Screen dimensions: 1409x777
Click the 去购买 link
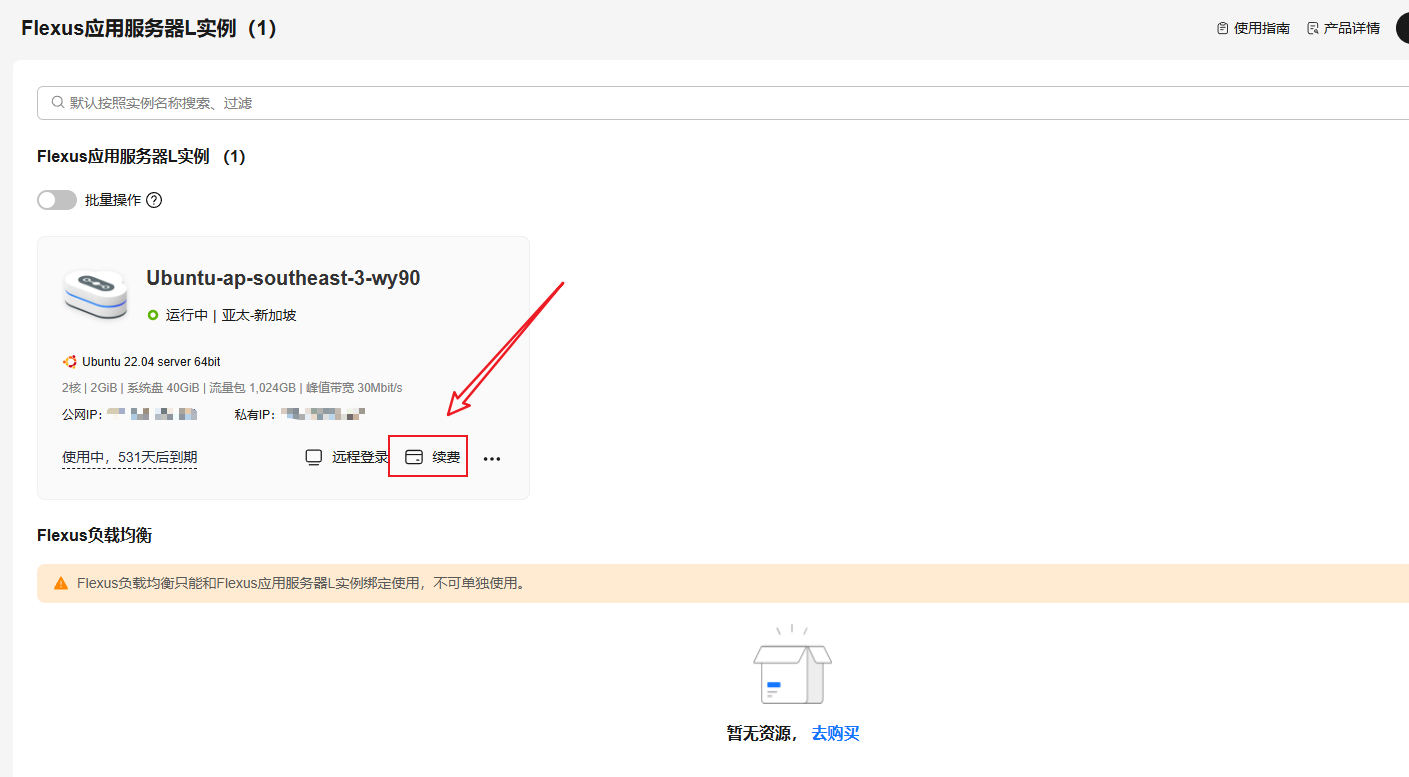click(x=835, y=733)
